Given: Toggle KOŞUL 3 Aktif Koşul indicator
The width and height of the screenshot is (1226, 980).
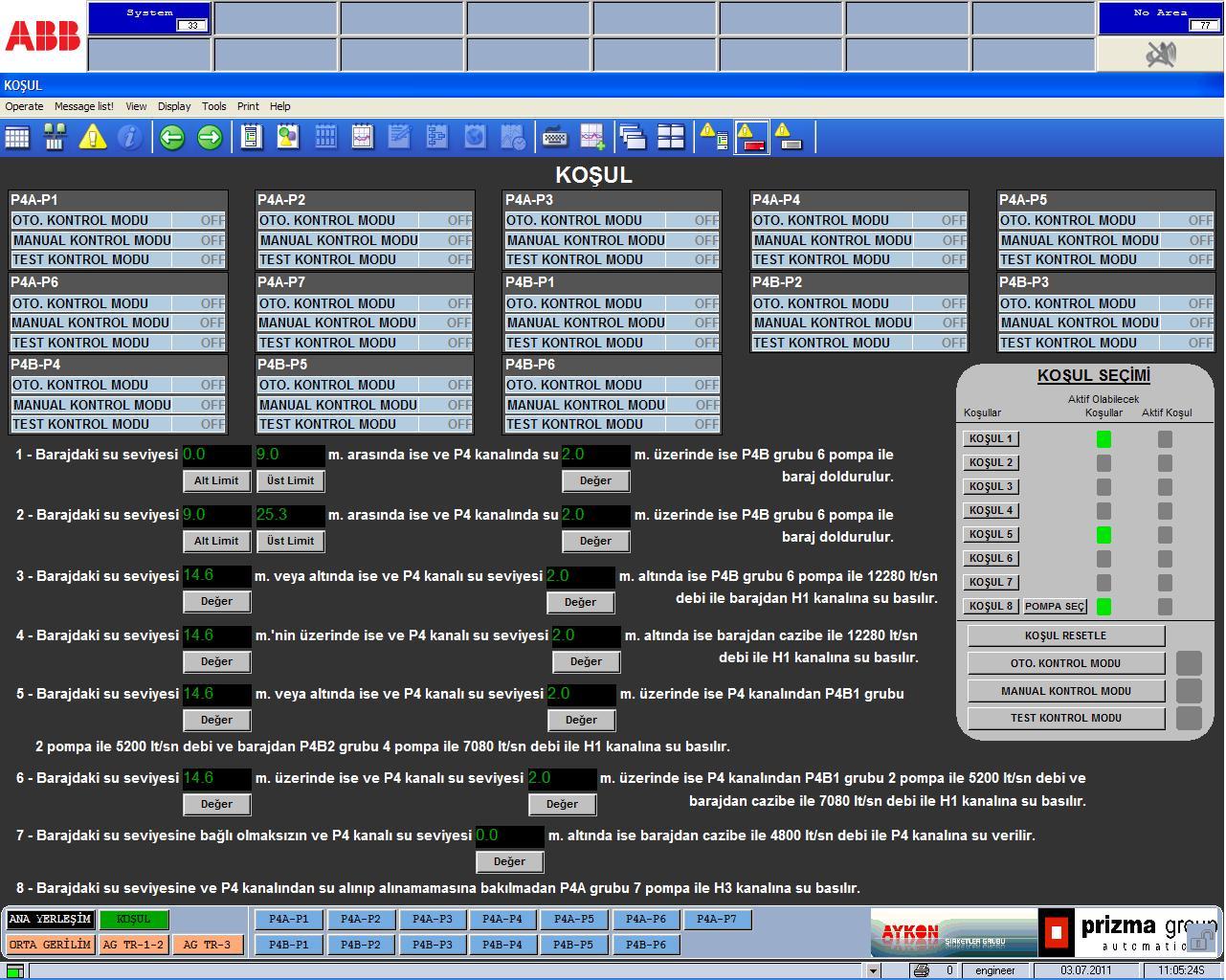Looking at the screenshot, I should click(1165, 487).
